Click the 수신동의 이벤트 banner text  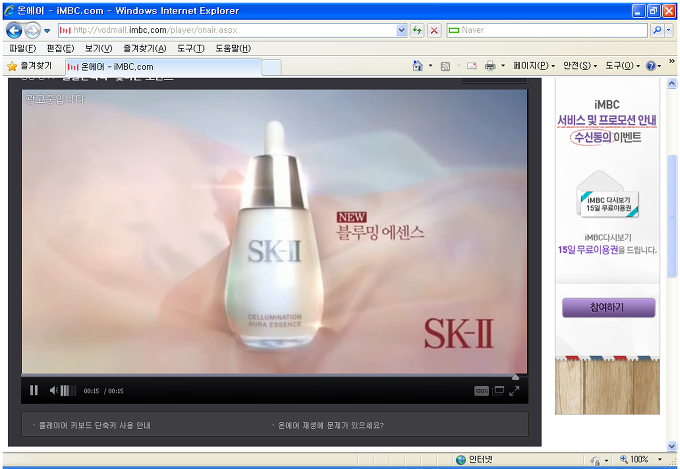[x=606, y=137]
